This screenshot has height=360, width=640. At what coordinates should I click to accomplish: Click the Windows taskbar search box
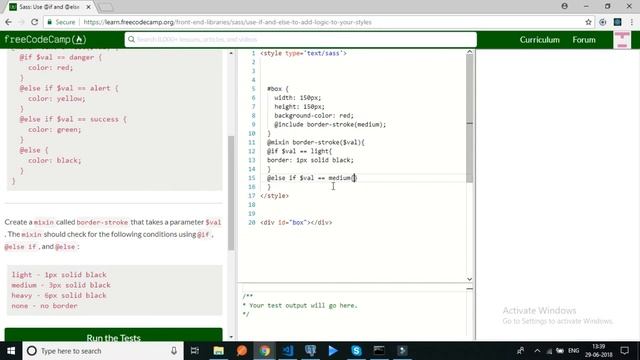click(103, 351)
